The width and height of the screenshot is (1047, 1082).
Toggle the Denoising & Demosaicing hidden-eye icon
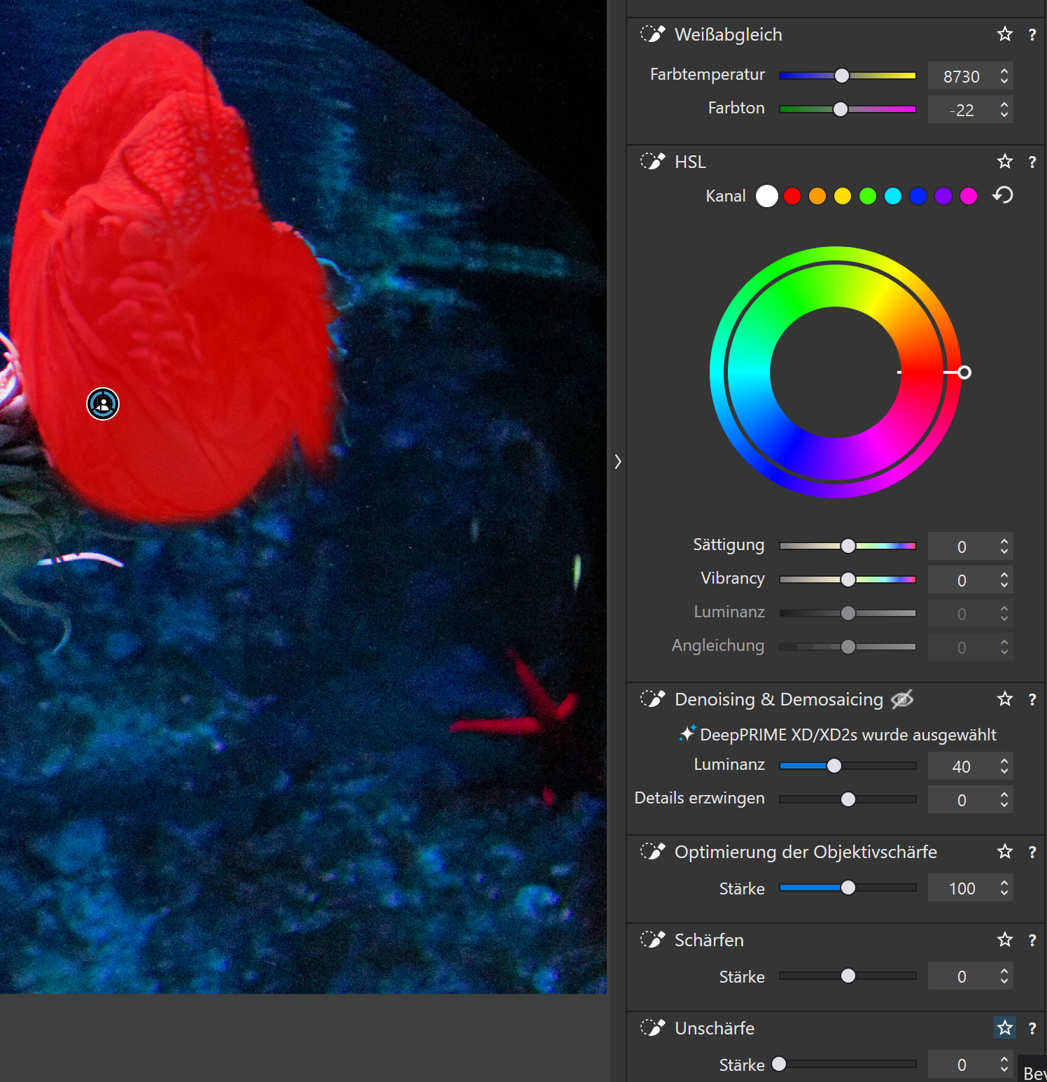click(x=902, y=700)
